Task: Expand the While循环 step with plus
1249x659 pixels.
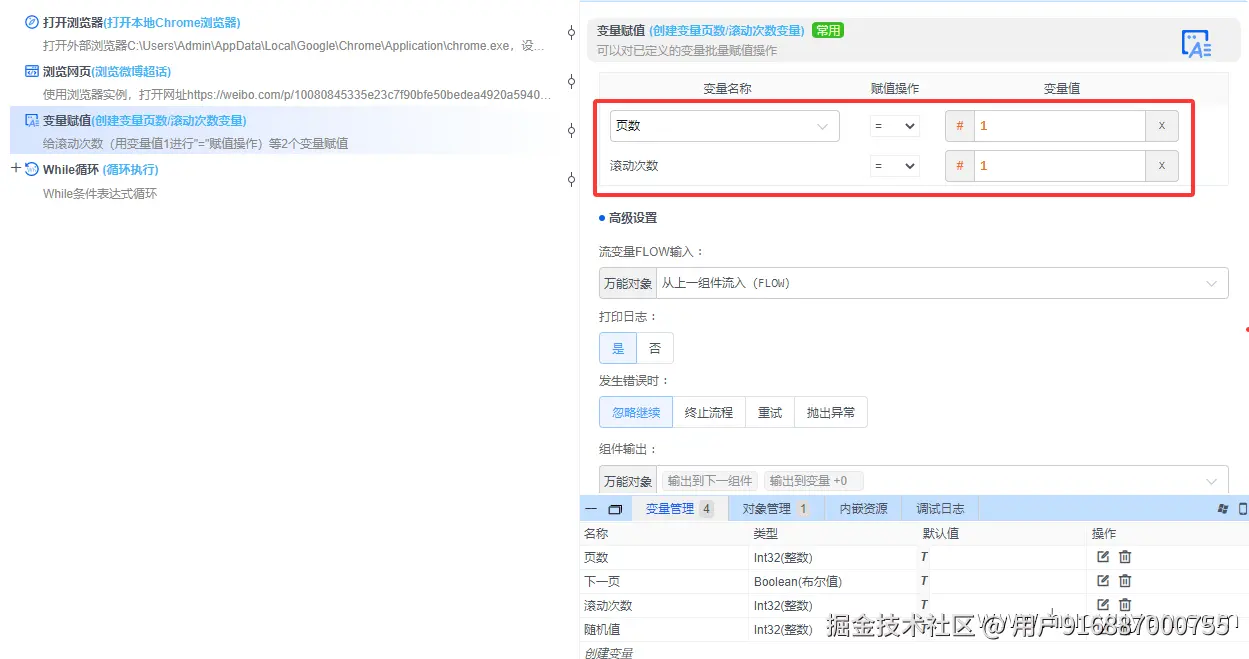Action: click(15, 168)
